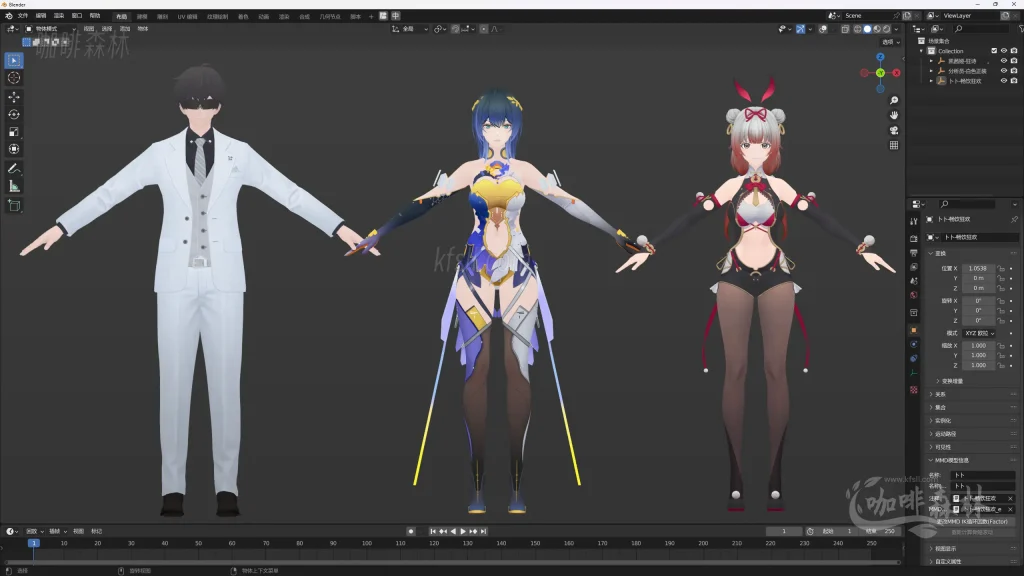
Task: Select the Add Cube tool
Action: point(14,206)
